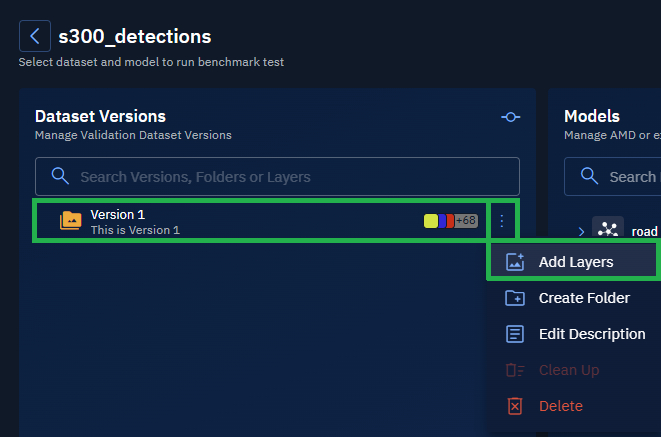Choose Add Layers from the context menu
The image size is (661, 437).
click(x=576, y=262)
